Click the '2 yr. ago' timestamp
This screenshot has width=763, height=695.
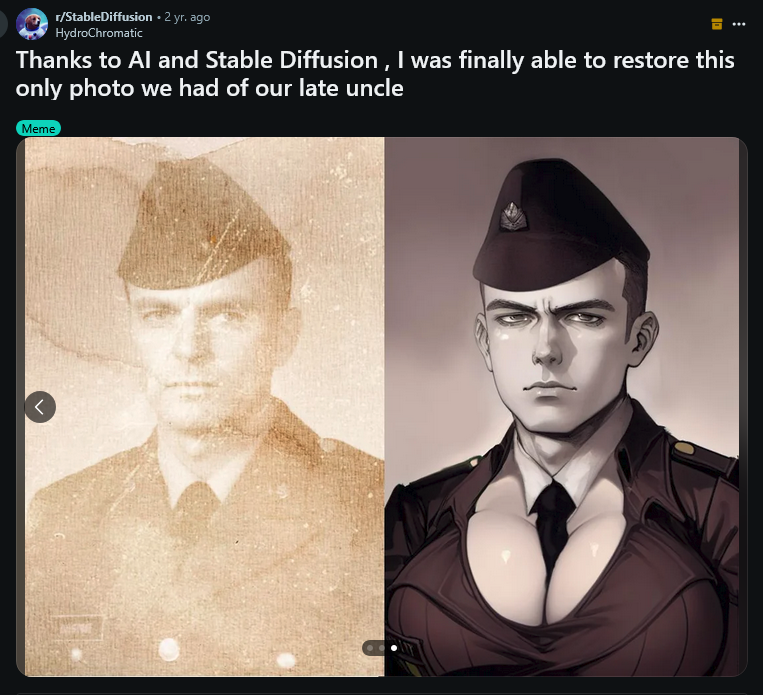(x=187, y=17)
